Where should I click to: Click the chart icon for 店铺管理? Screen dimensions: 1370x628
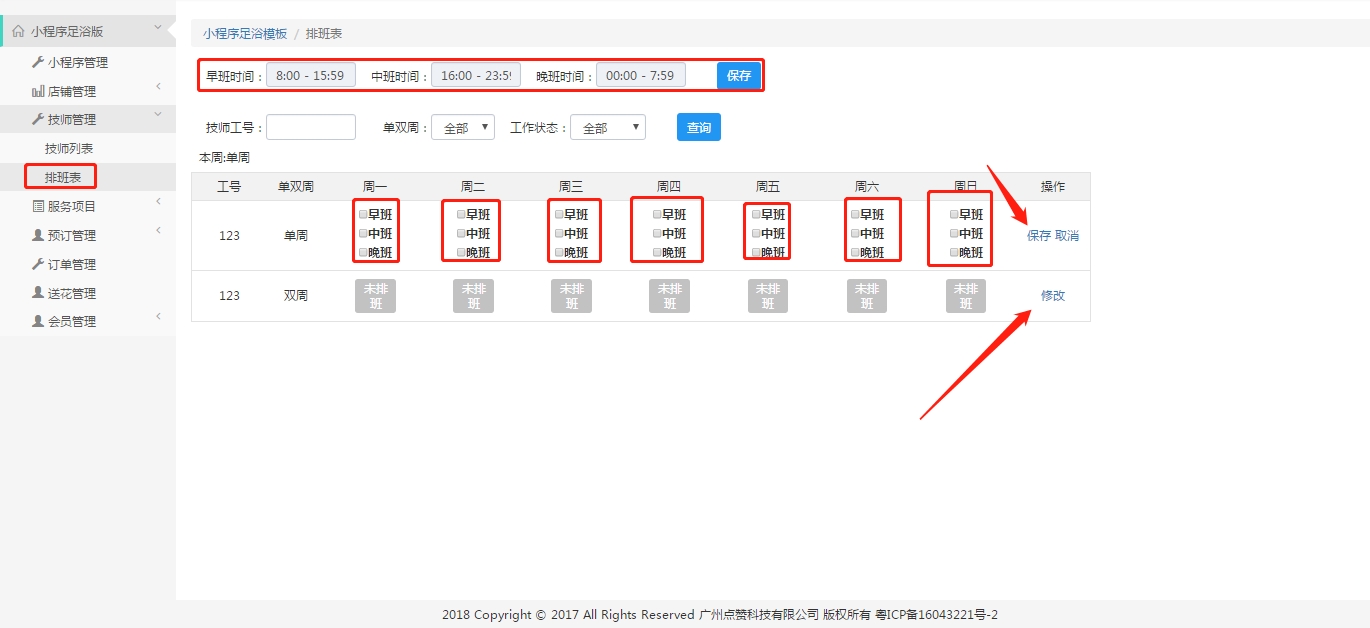pos(38,91)
